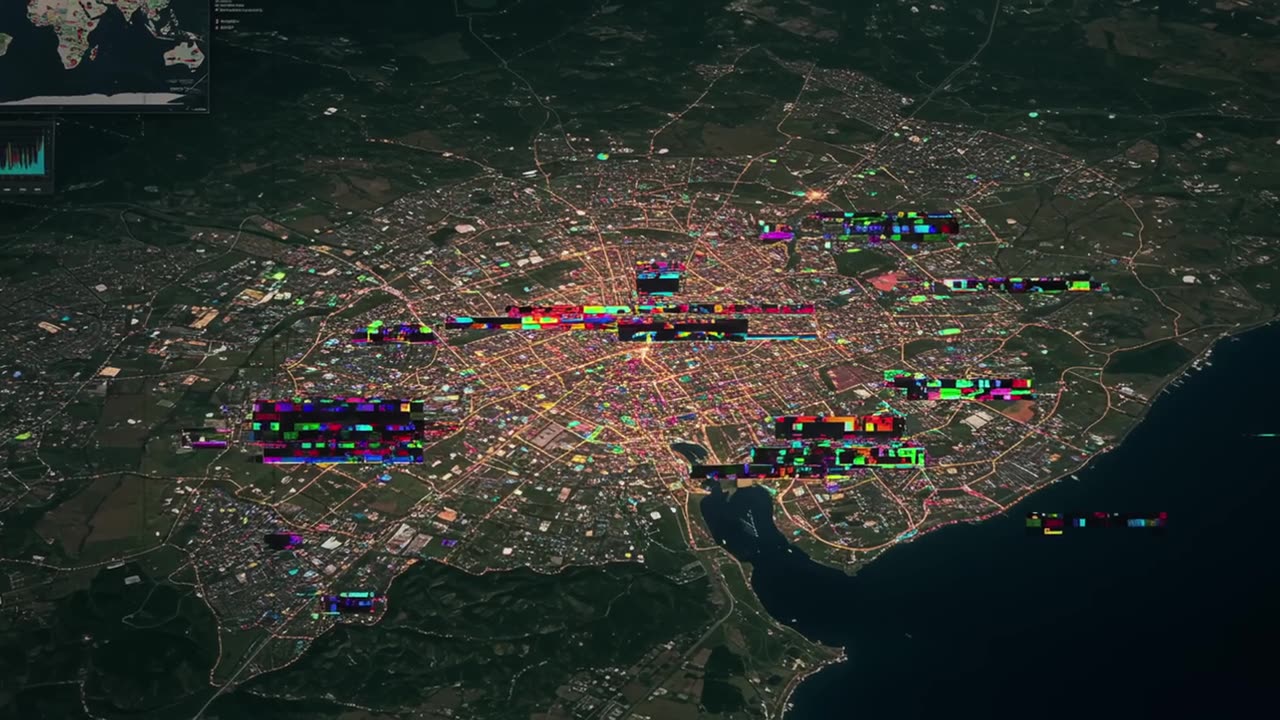Open the world map inset panel
The image size is (1280, 720).
(x=103, y=54)
